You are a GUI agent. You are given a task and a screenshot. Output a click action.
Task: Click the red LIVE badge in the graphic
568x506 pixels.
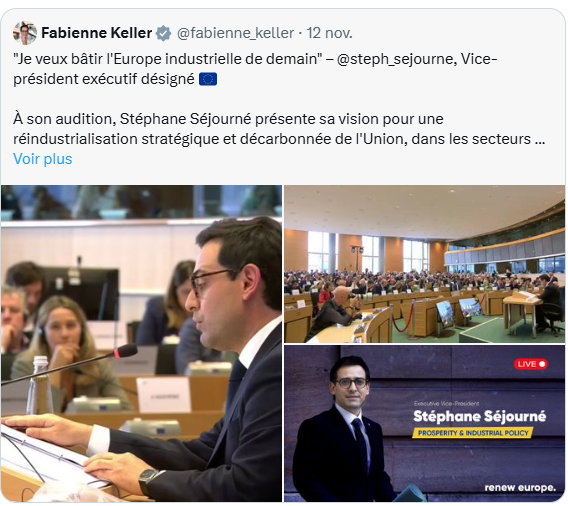(x=531, y=364)
